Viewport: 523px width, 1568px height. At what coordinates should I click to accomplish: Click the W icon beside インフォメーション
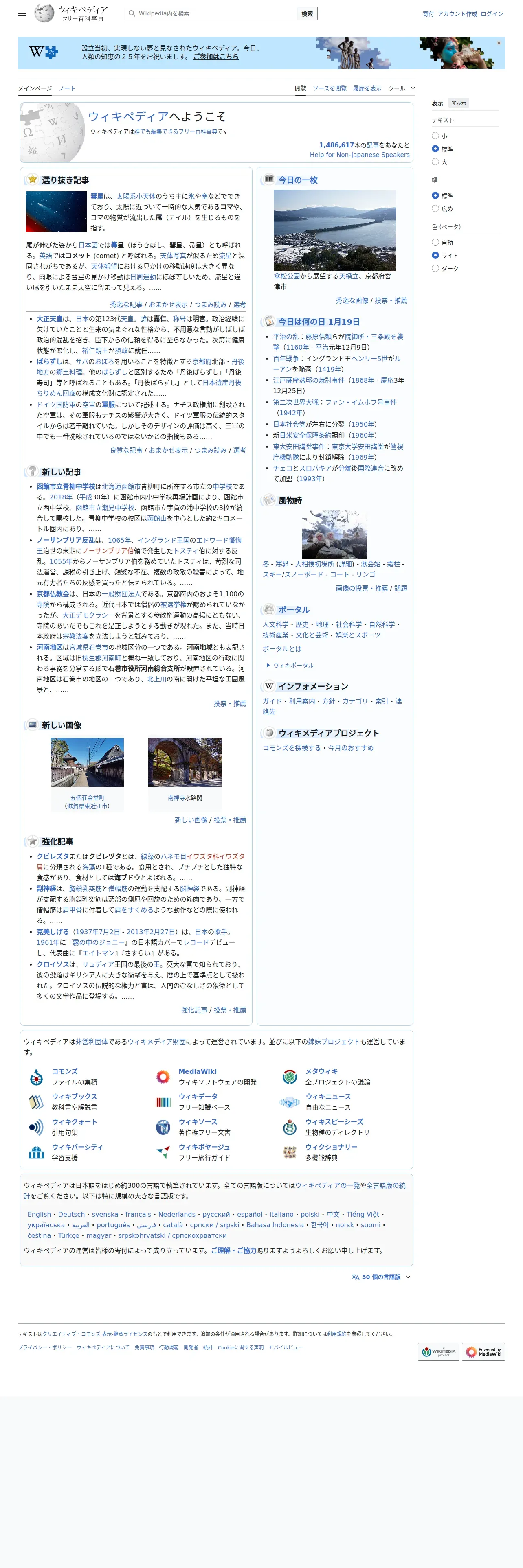coord(268,686)
